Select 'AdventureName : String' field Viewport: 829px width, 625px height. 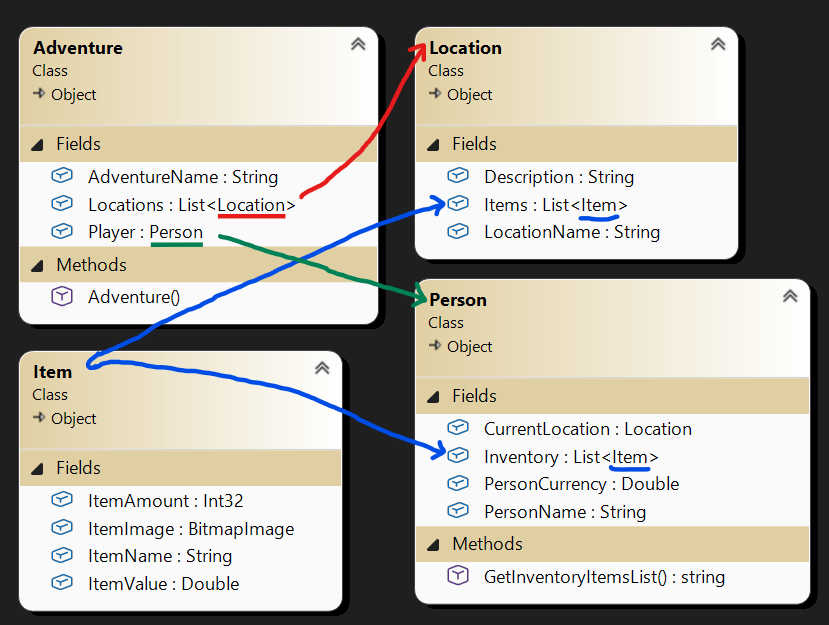point(183,177)
